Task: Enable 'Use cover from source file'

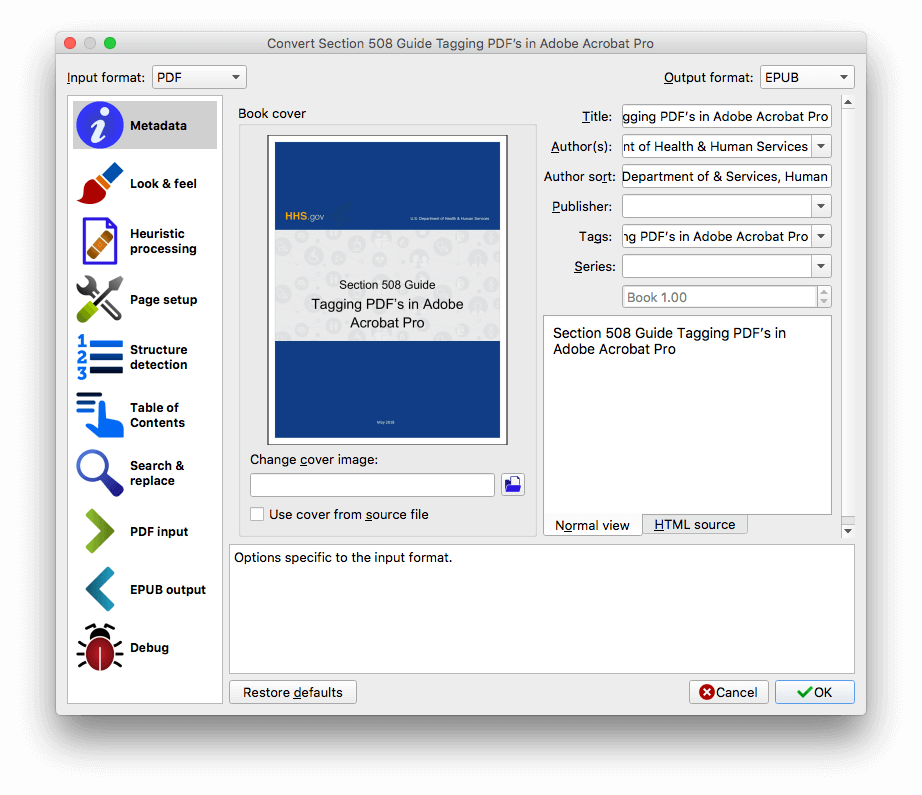Action: click(257, 512)
